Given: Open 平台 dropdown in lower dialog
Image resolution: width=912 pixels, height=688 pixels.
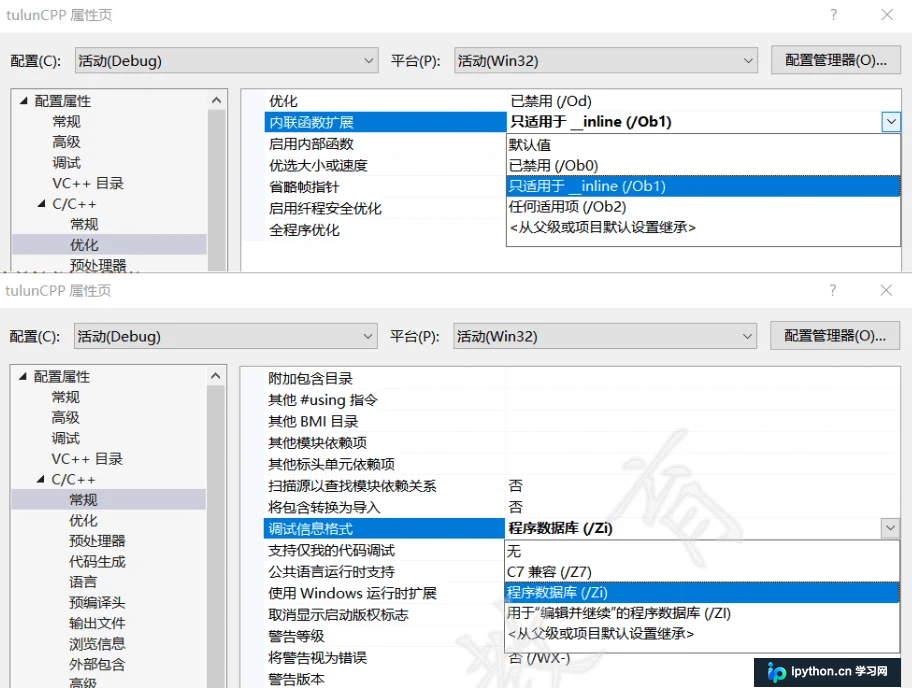Looking at the screenshot, I should (x=605, y=336).
